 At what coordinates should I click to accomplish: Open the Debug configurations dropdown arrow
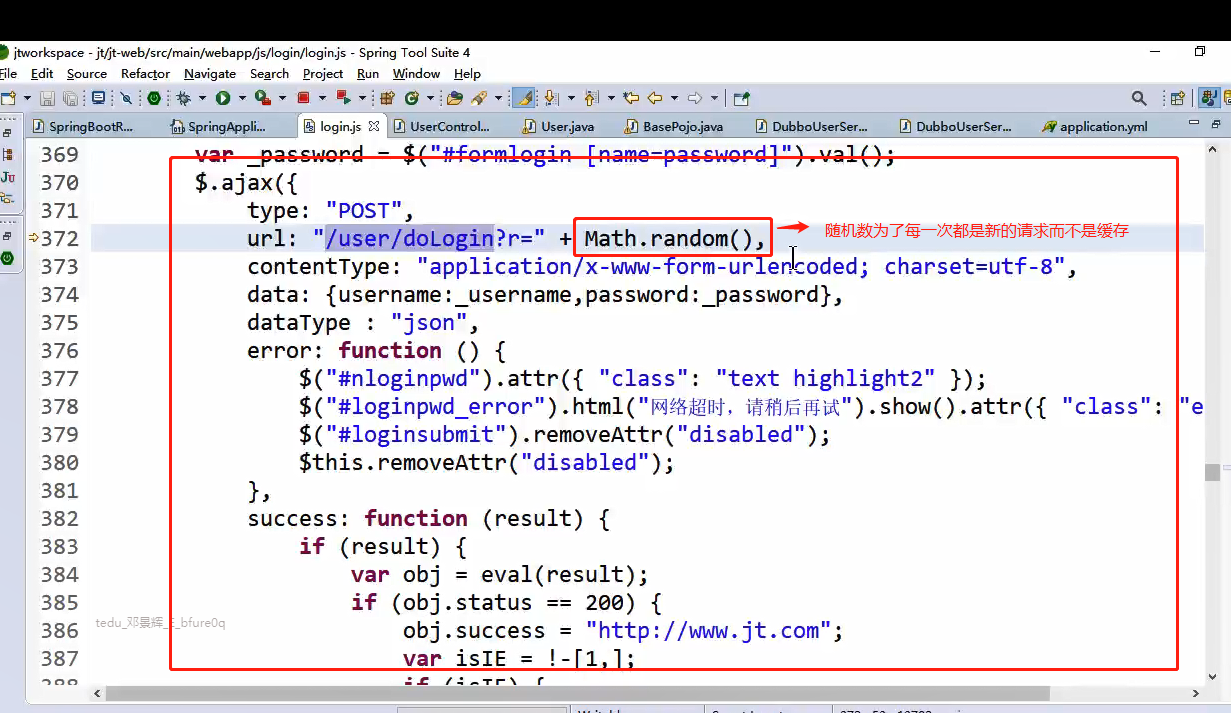tap(202, 98)
